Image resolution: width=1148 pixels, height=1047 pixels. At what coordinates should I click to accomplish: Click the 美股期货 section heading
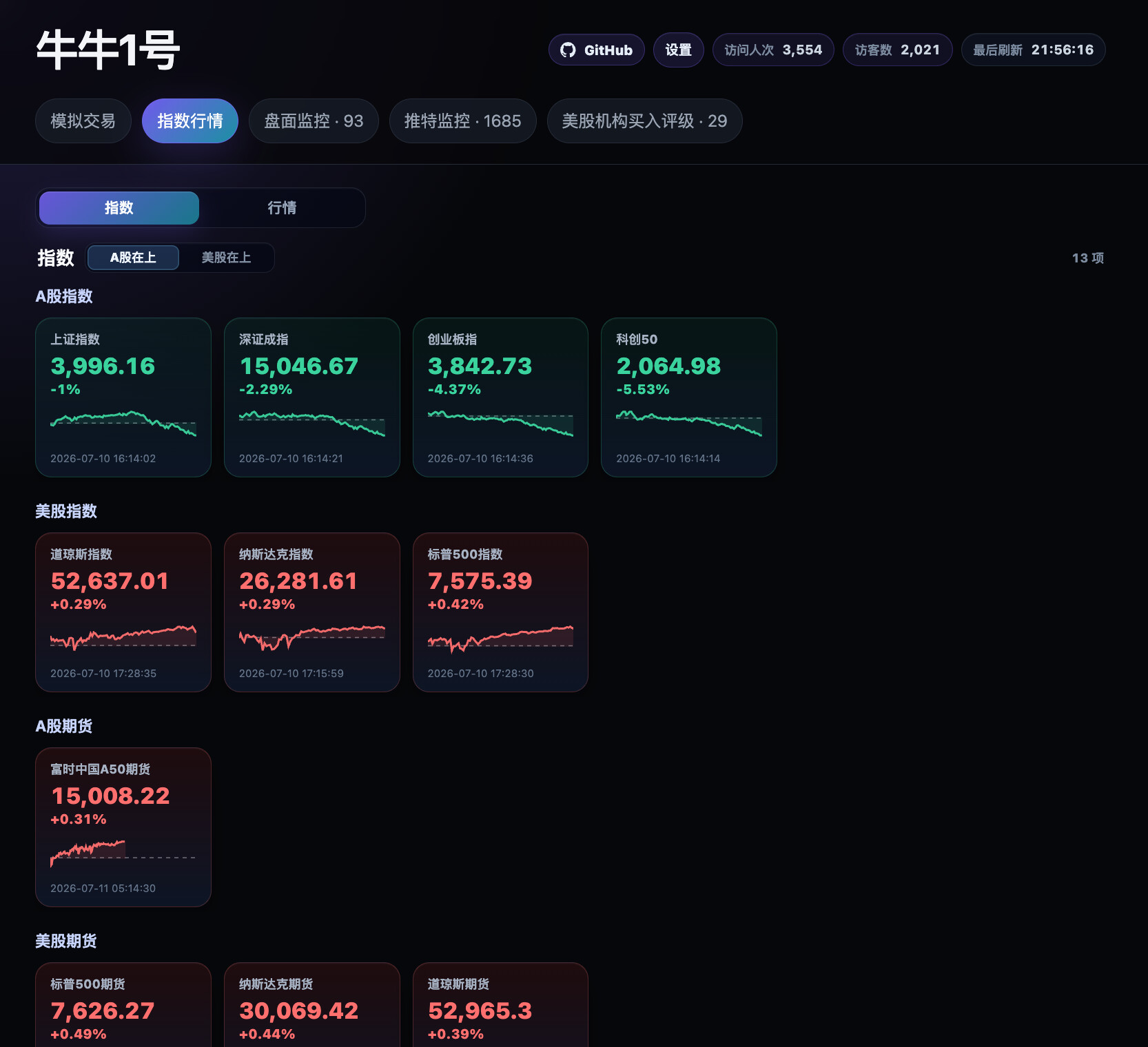click(66, 941)
